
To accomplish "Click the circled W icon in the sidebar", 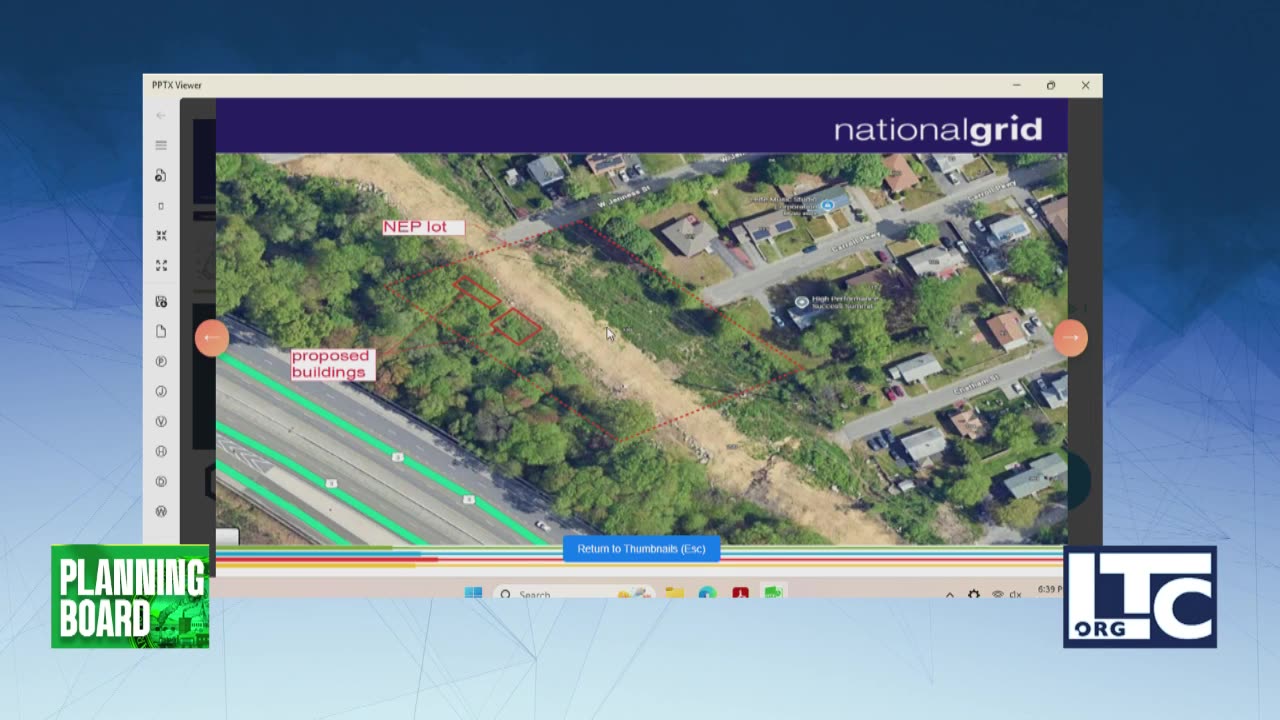I will [161, 511].
